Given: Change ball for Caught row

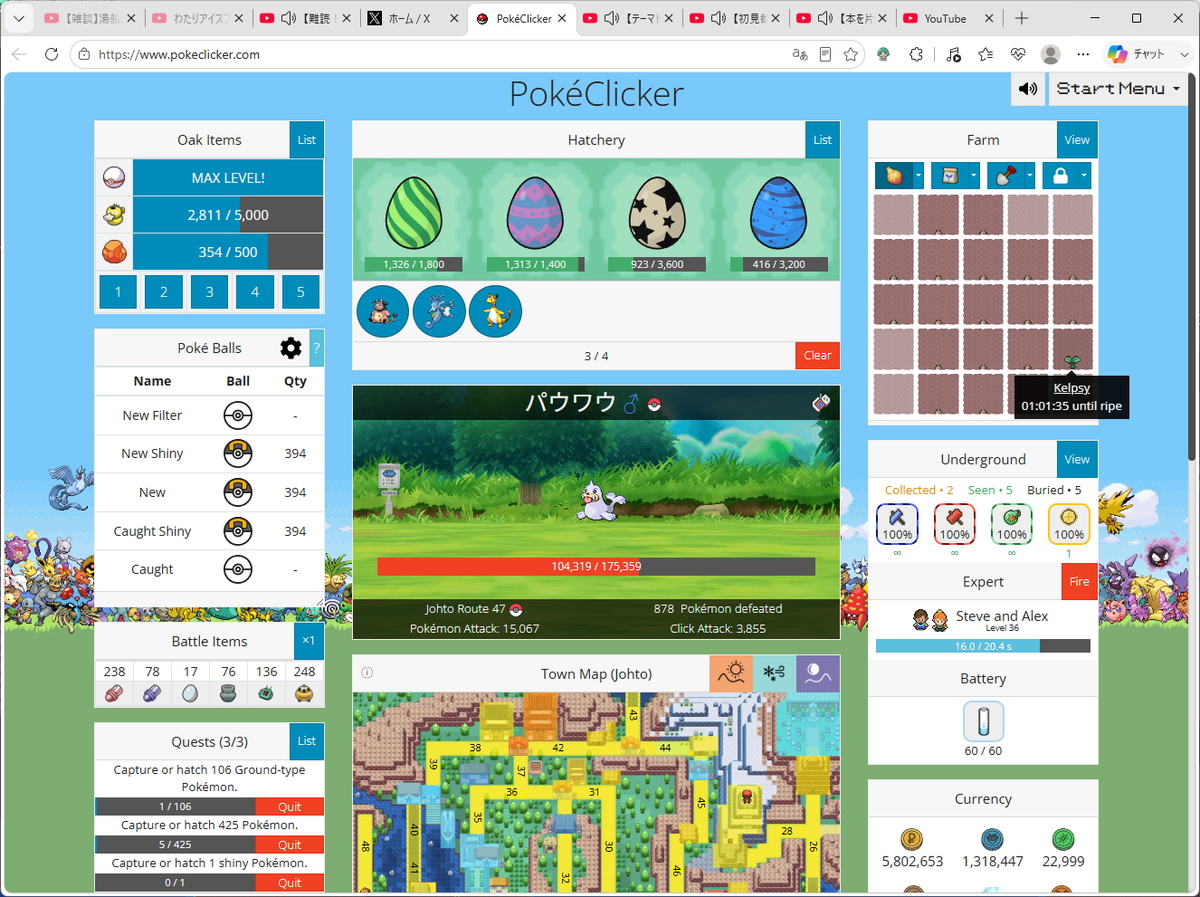Looking at the screenshot, I should click(x=238, y=569).
